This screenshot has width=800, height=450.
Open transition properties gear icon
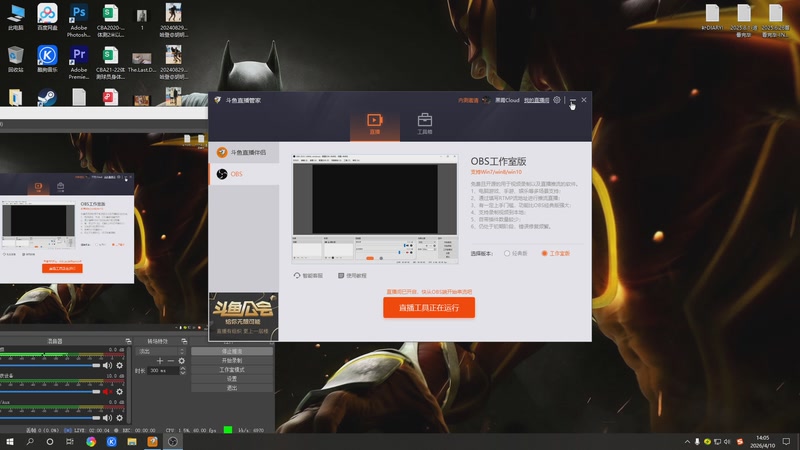point(182,361)
